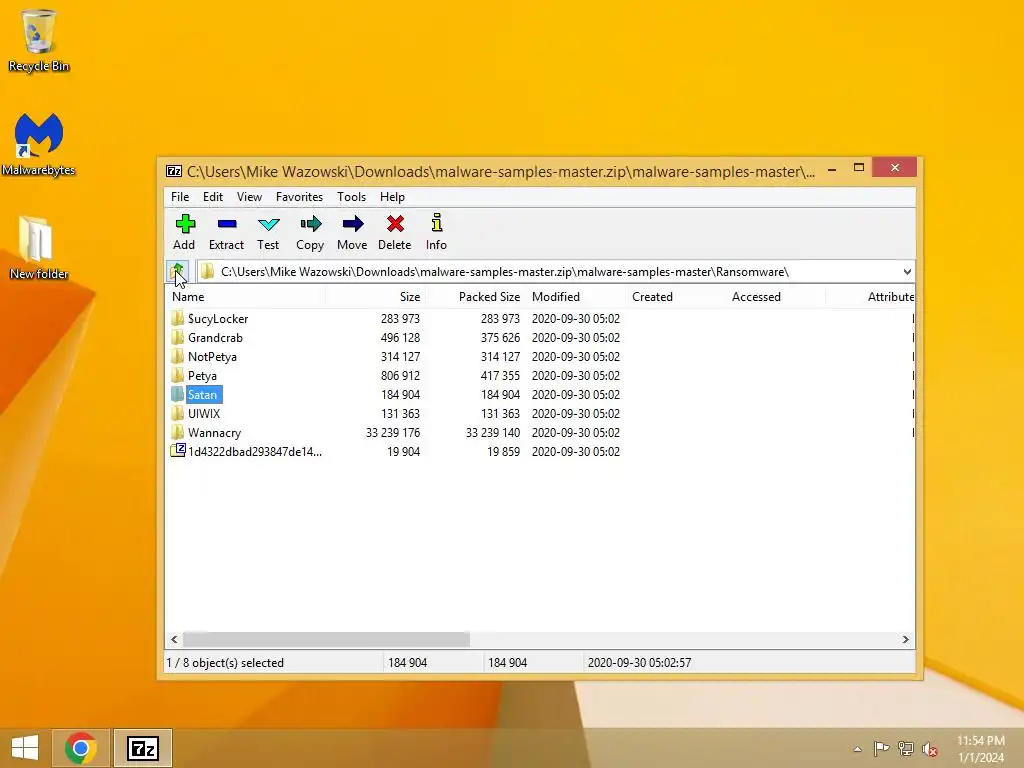Click the 7-Zip title bar icon
The image size is (1024, 768).
pos(174,172)
